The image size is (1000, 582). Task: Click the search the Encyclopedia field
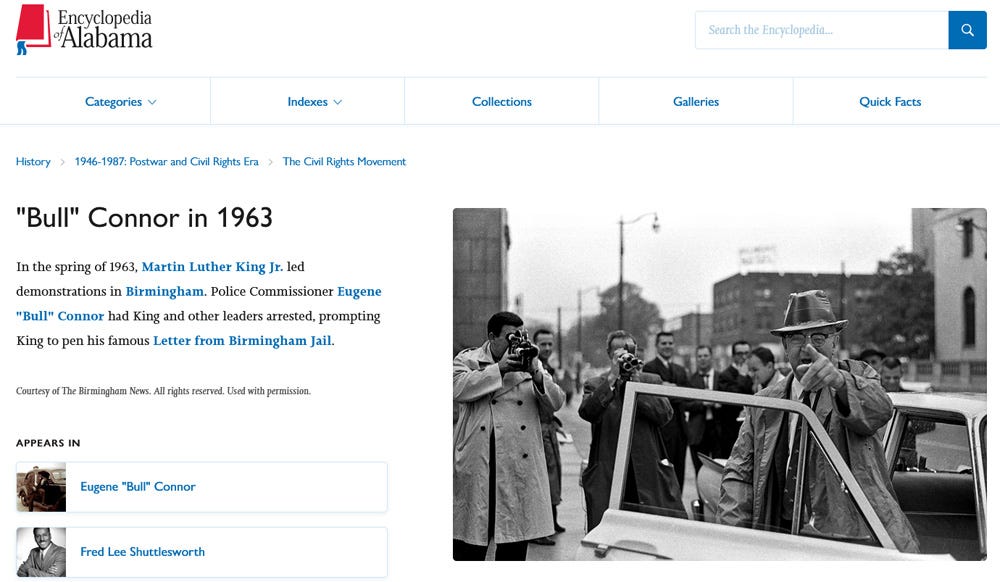click(x=821, y=30)
